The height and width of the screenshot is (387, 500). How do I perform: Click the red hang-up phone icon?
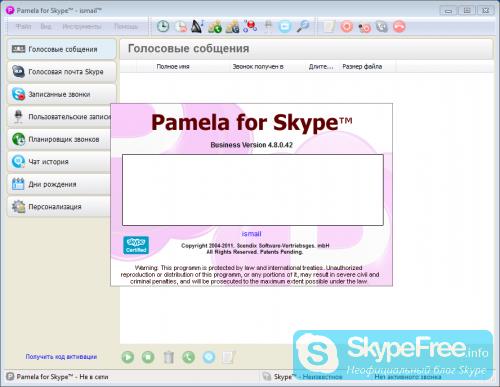399,27
